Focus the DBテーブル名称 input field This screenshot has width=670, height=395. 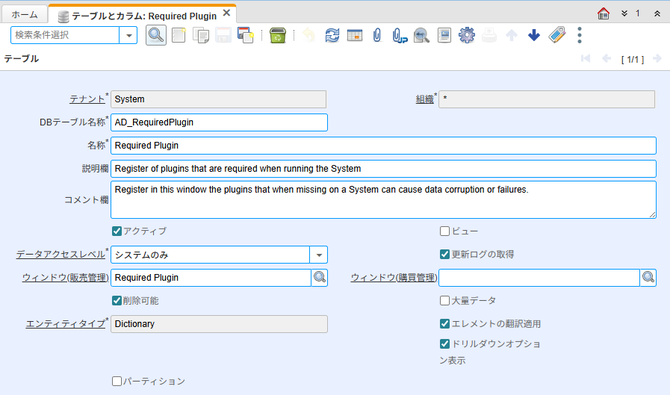219,122
